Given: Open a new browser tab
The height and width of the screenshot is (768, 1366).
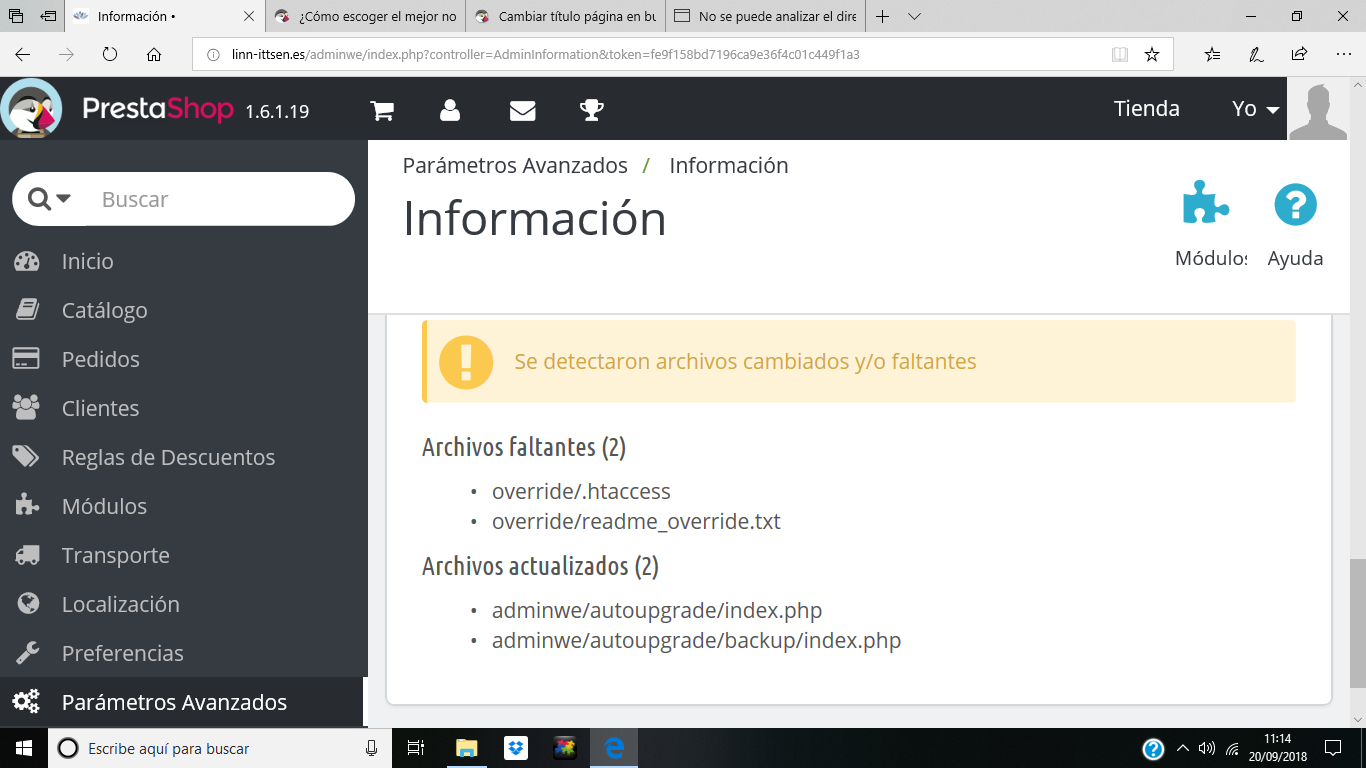Looking at the screenshot, I should (882, 17).
